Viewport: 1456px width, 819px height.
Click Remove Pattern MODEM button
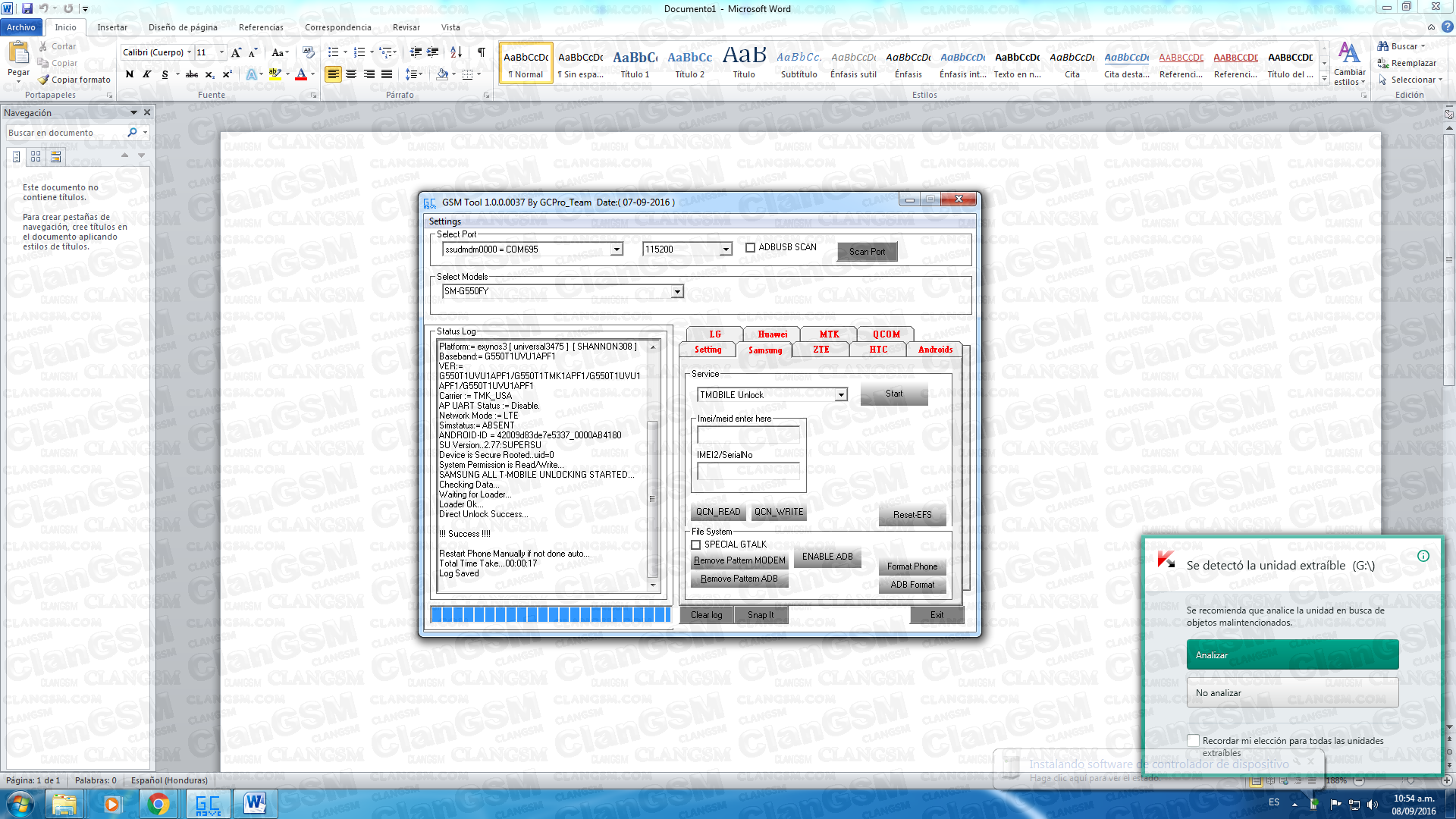tap(739, 561)
